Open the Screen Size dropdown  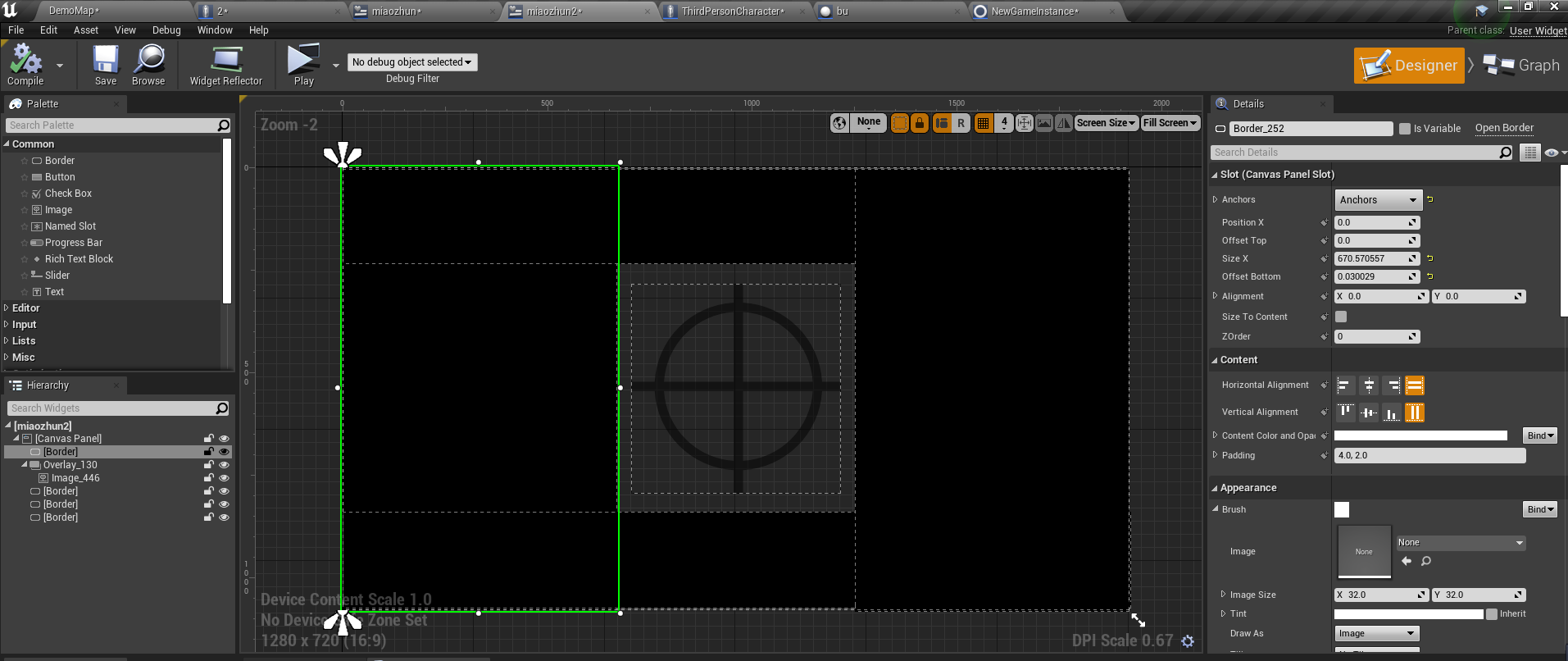pyautogui.click(x=1106, y=123)
